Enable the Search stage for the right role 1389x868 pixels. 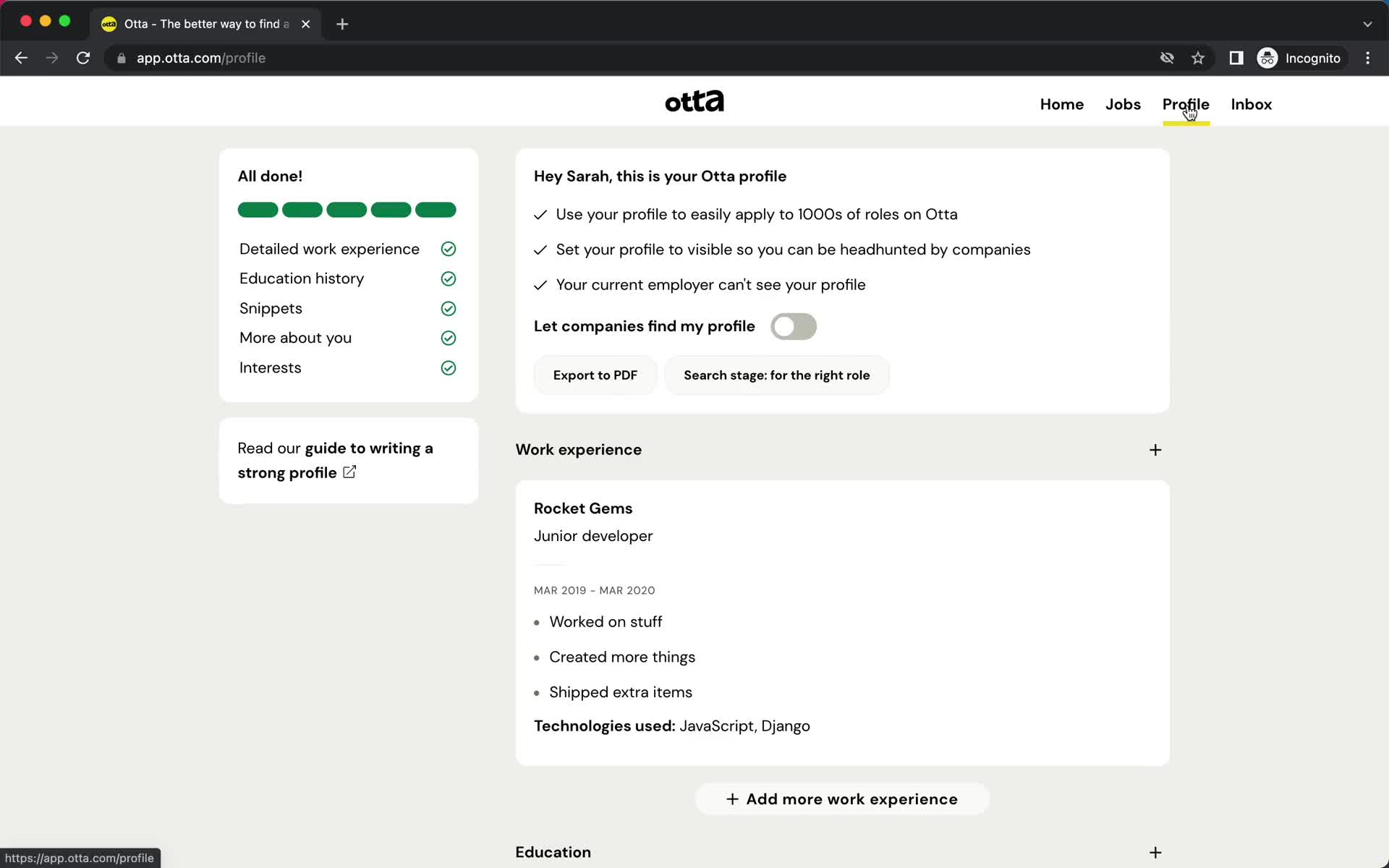point(776,374)
